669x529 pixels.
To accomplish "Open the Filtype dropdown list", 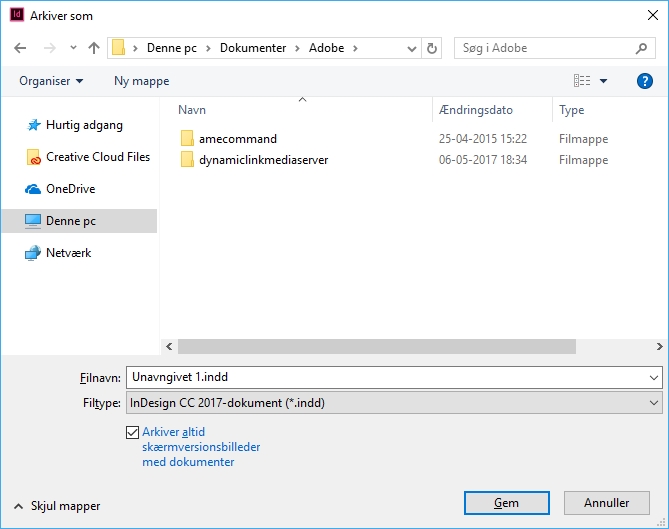I will tap(394, 403).
